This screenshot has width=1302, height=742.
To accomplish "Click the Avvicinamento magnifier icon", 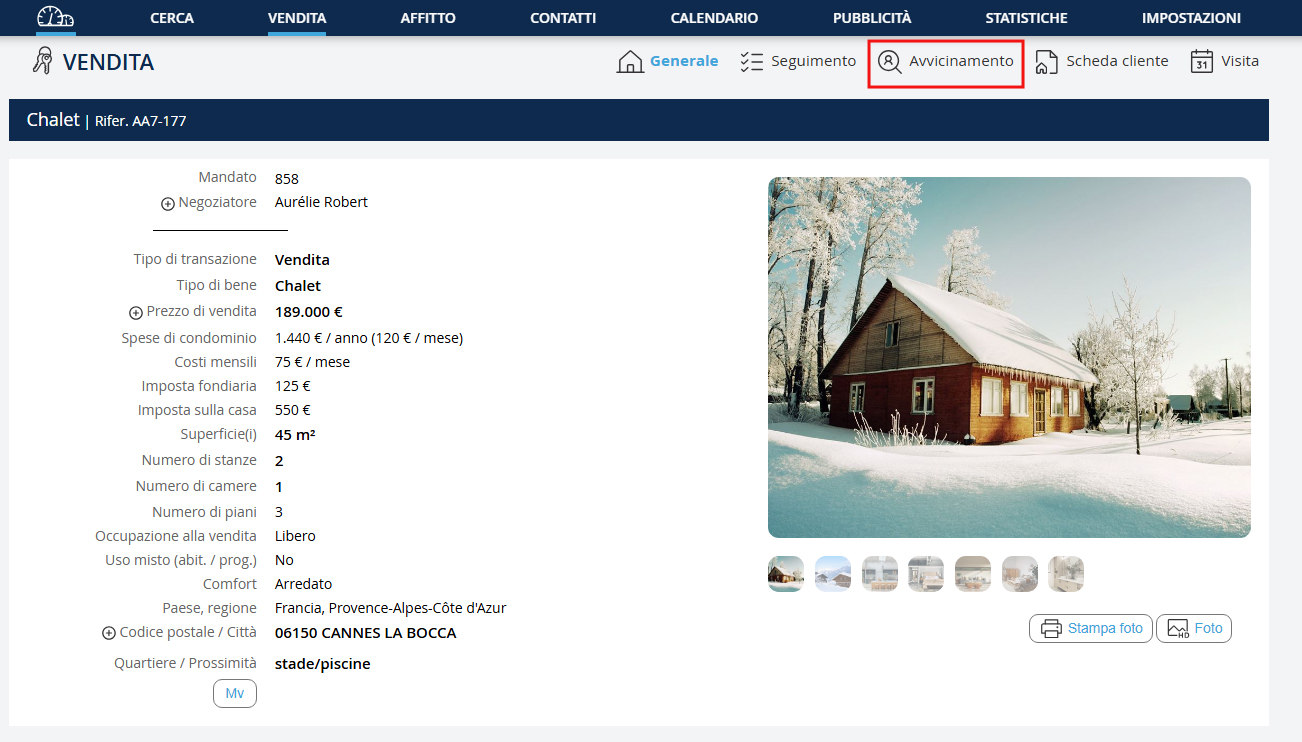I will pos(889,62).
